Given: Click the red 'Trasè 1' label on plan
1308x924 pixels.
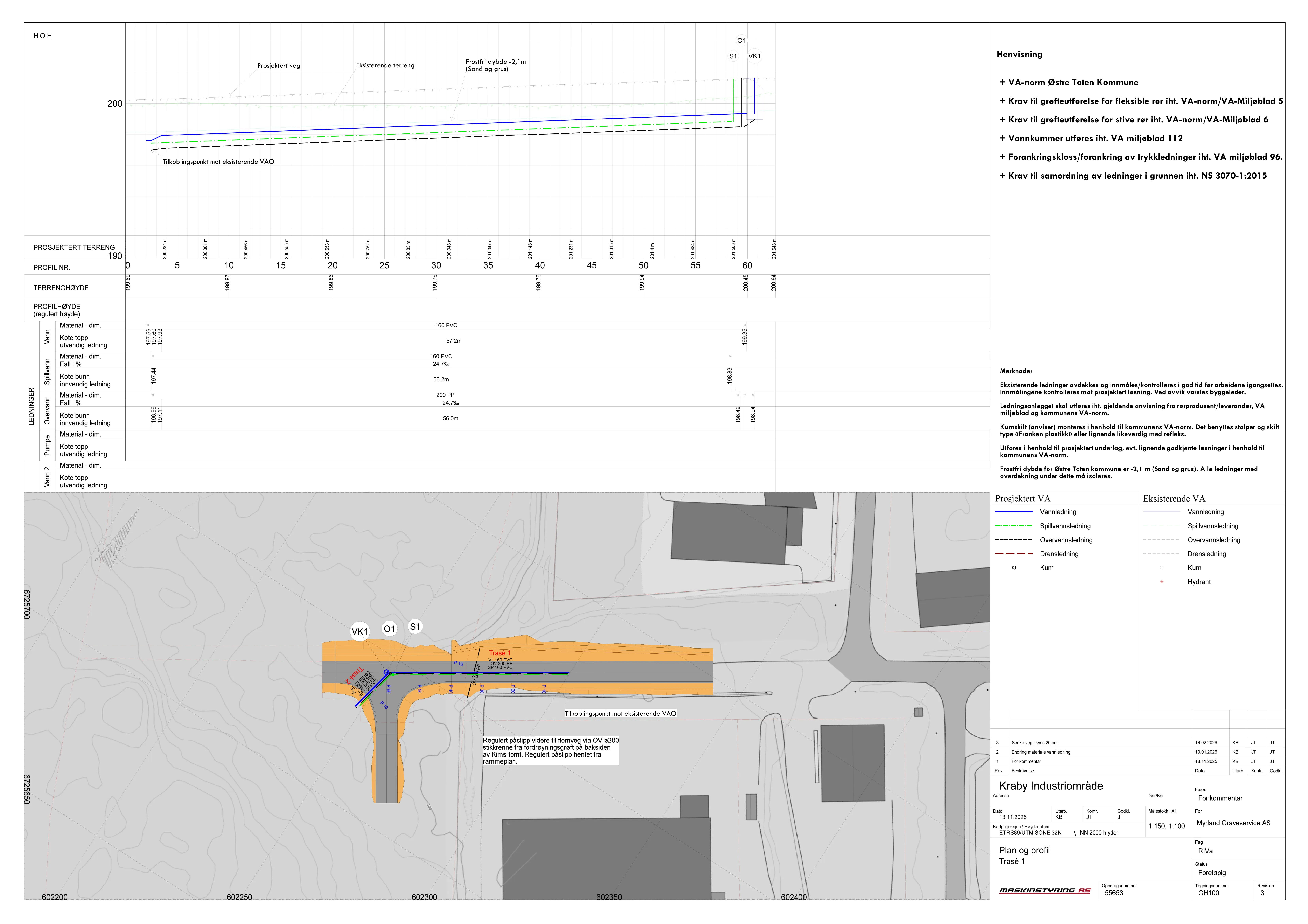Looking at the screenshot, I should point(500,653).
